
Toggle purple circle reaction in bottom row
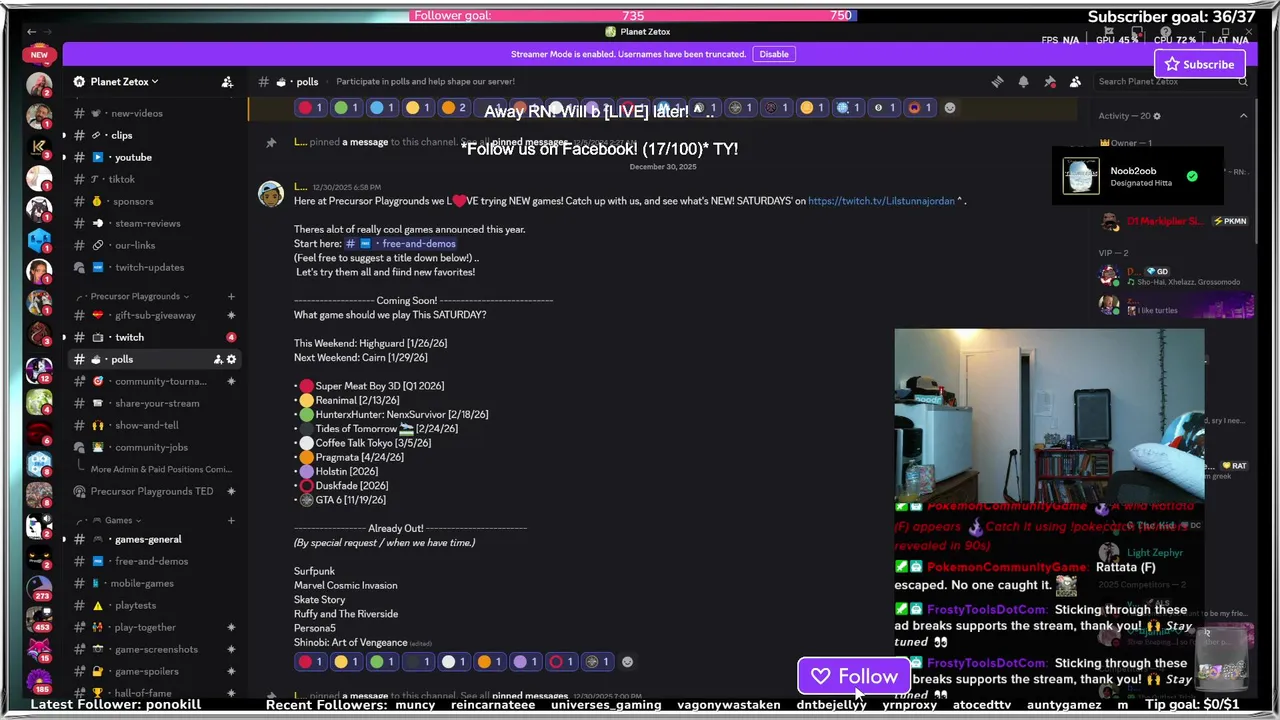(x=526, y=662)
